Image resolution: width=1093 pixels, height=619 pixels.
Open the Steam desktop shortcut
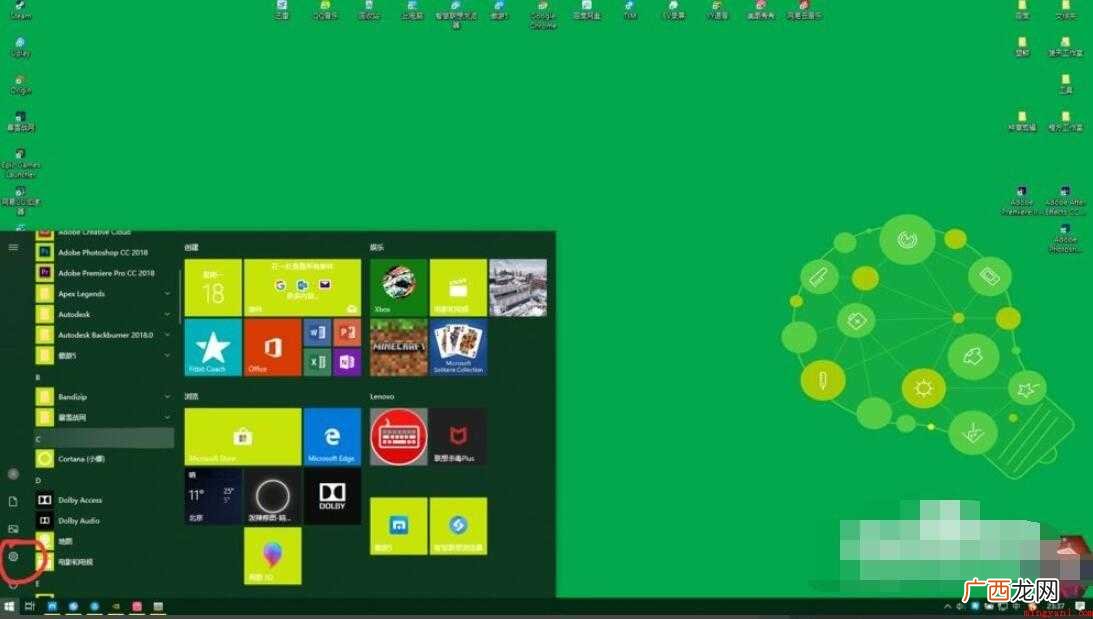click(x=20, y=10)
